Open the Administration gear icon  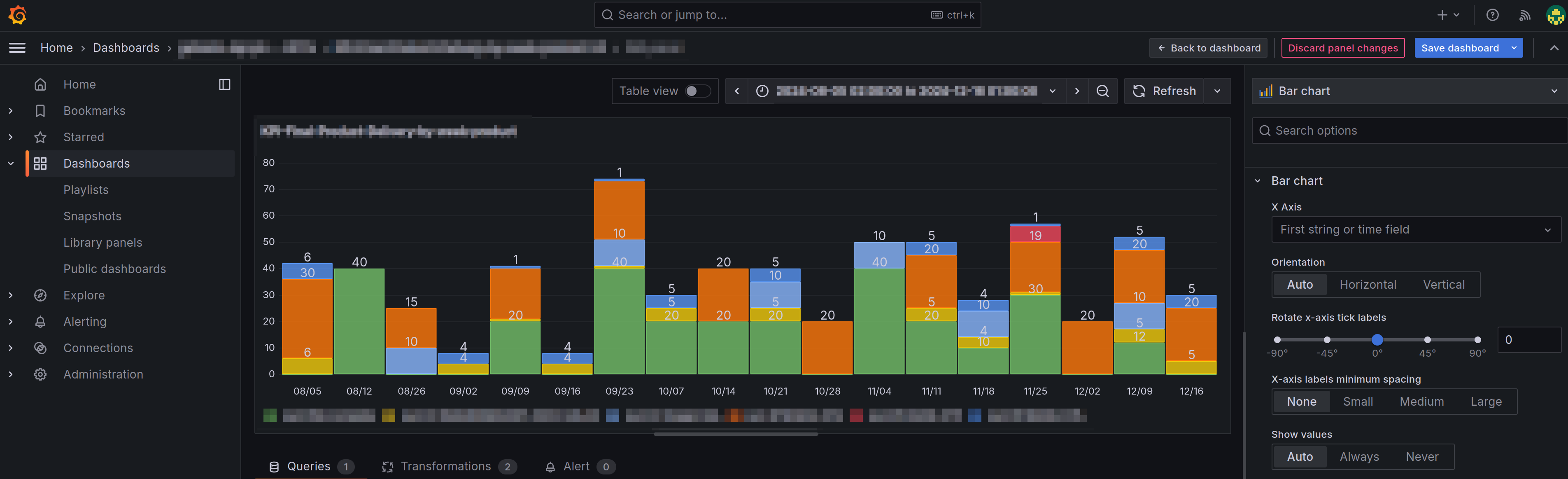pyautogui.click(x=40, y=374)
